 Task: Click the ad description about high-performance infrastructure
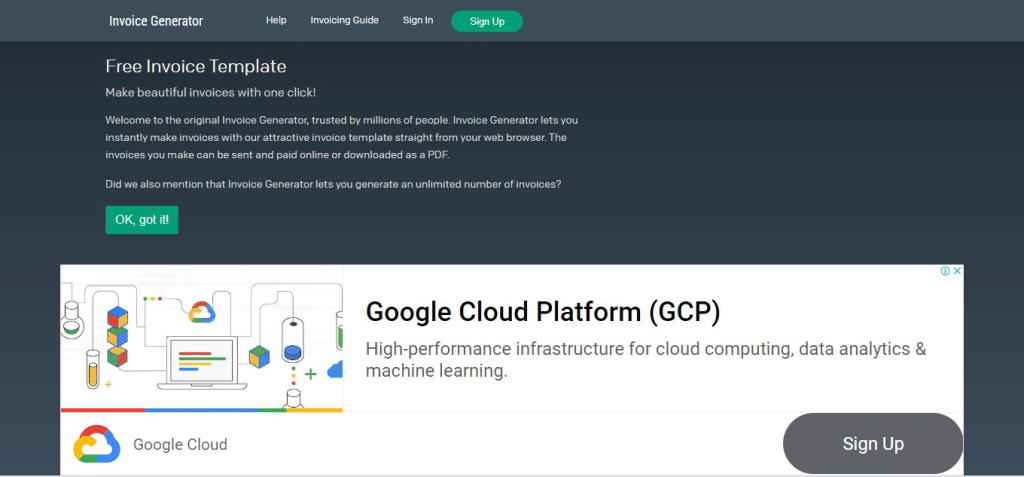pyautogui.click(x=646, y=360)
